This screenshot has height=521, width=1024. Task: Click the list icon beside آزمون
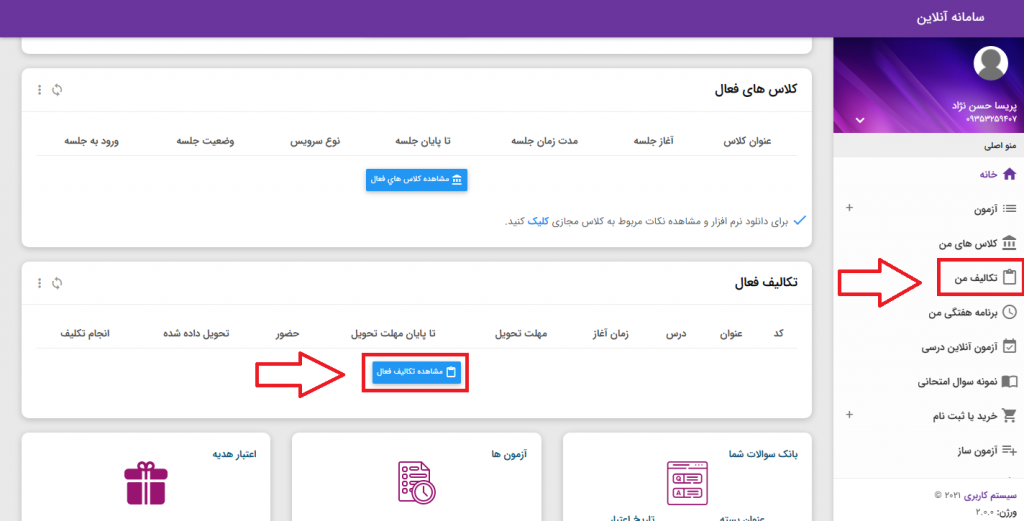pos(1009,209)
